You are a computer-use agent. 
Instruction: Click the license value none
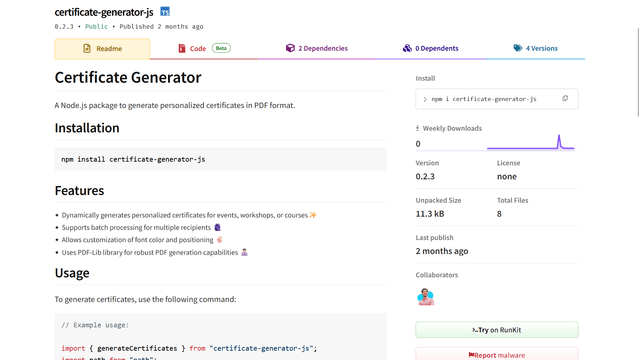click(x=507, y=177)
